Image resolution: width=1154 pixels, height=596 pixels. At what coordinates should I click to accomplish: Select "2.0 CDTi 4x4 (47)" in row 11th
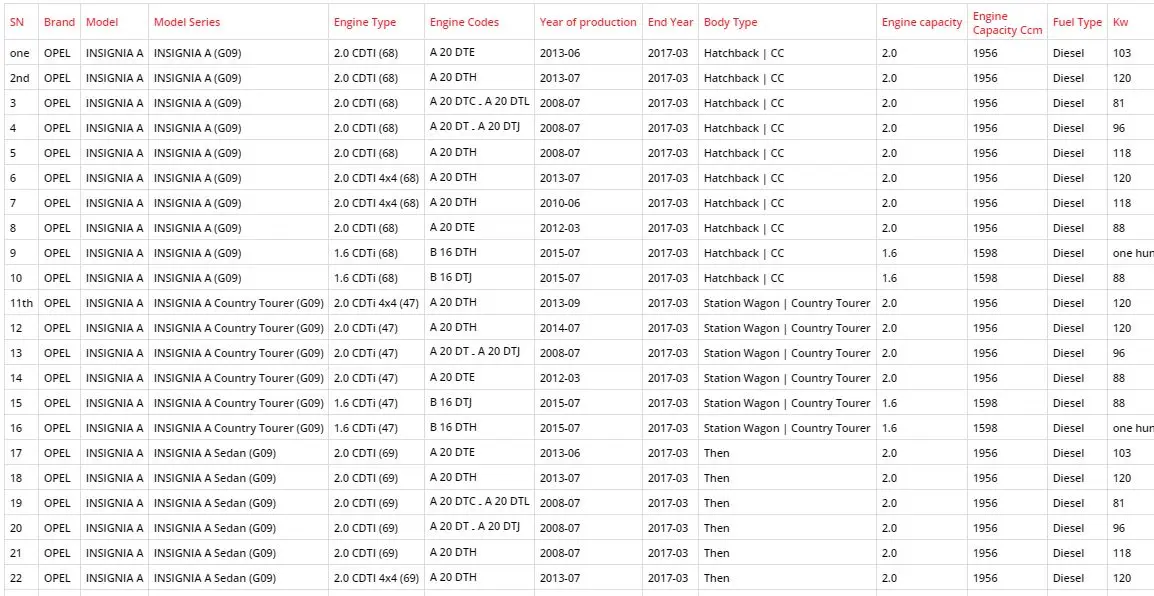[376, 303]
